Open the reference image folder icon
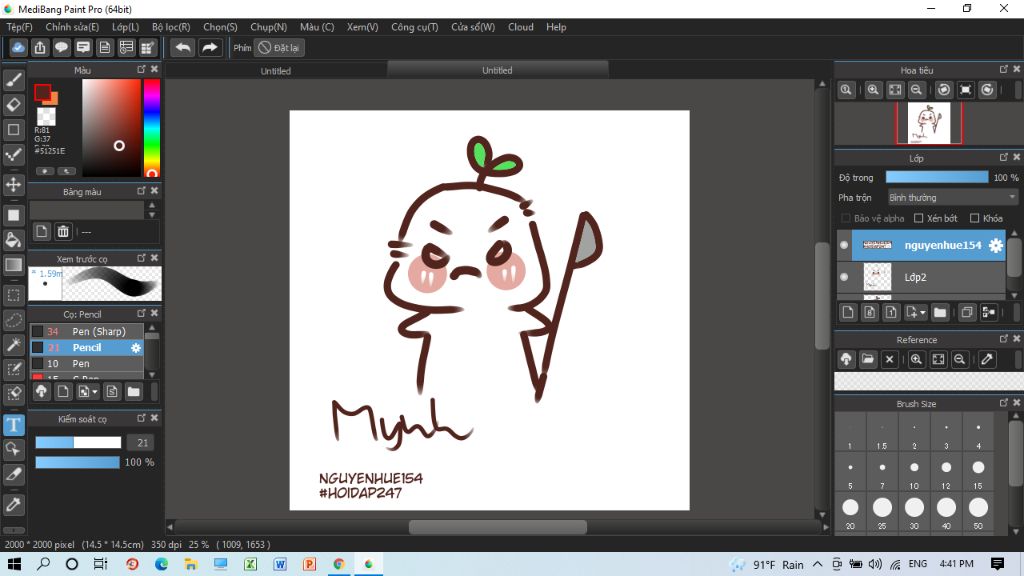The width and height of the screenshot is (1024, 576). tap(868, 359)
